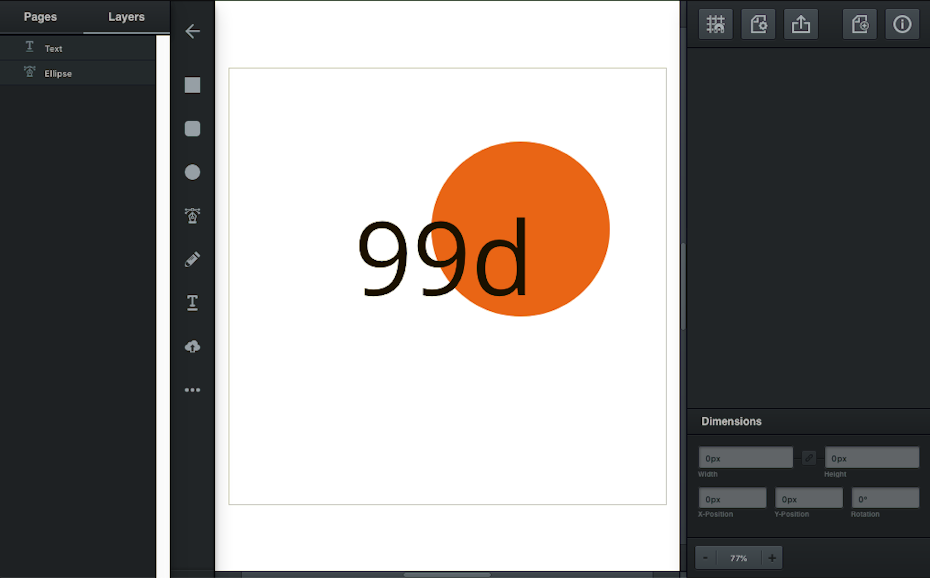
Task: Open the info panel icon
Action: 902,25
